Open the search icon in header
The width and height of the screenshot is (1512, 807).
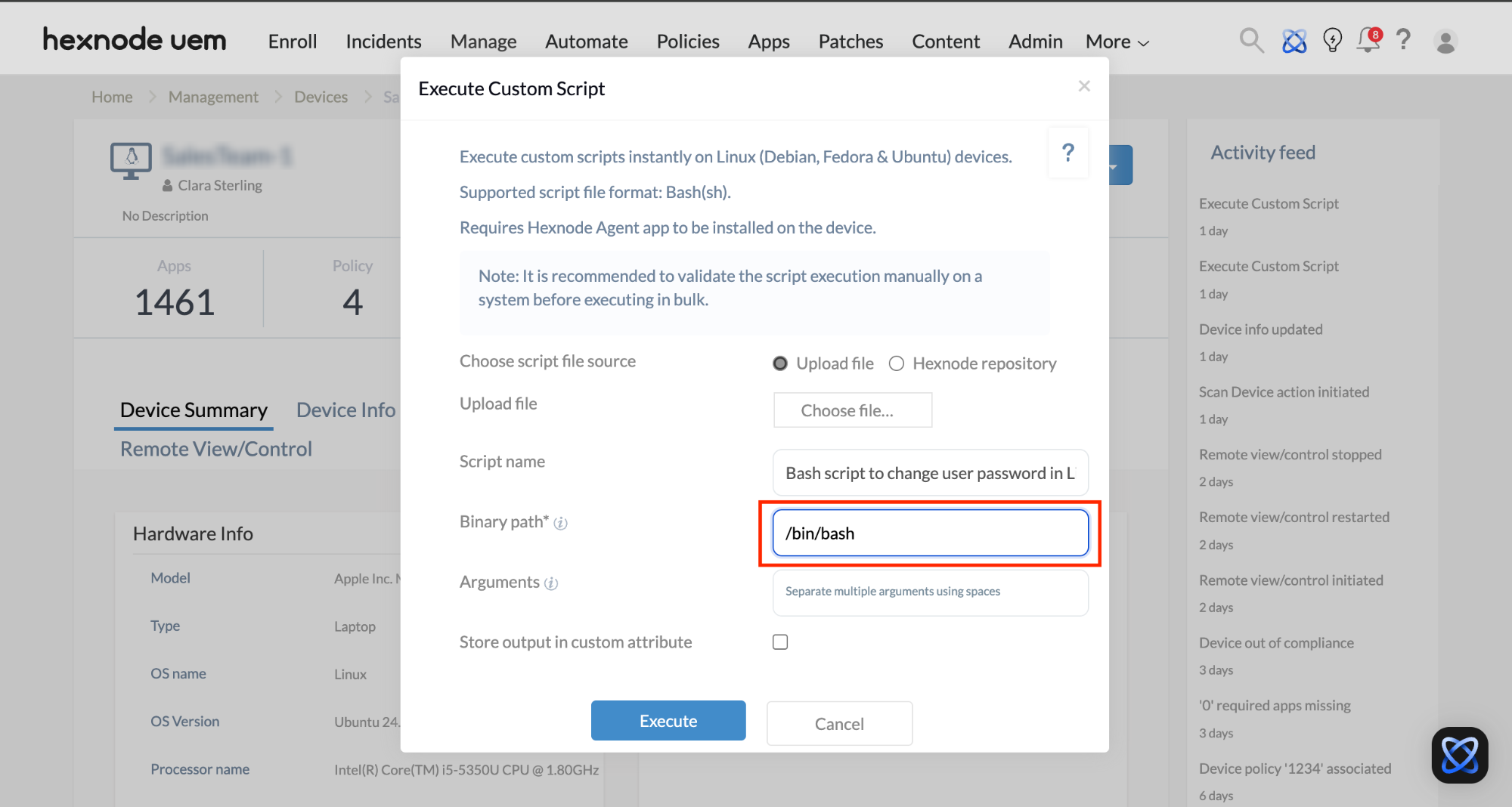pos(1251,41)
